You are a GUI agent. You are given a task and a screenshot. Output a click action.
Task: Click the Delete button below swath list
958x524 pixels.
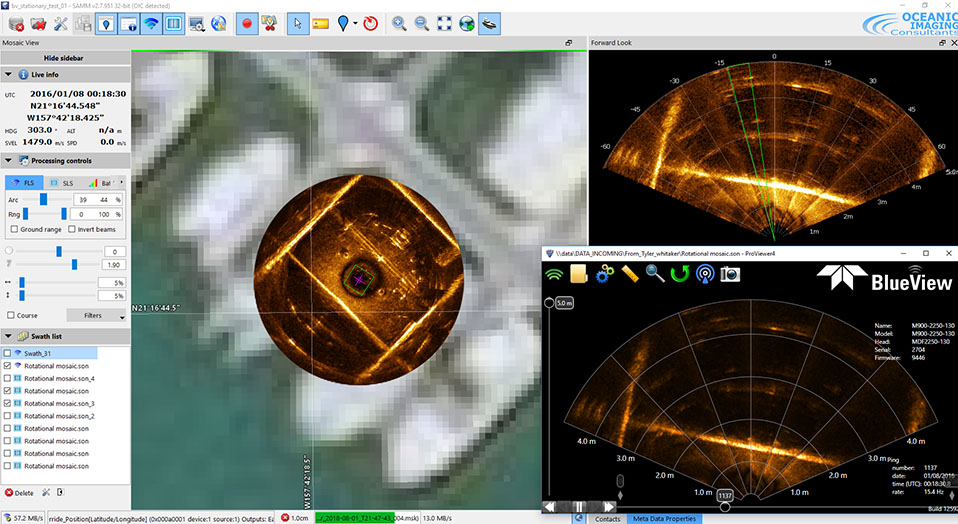pos(20,493)
